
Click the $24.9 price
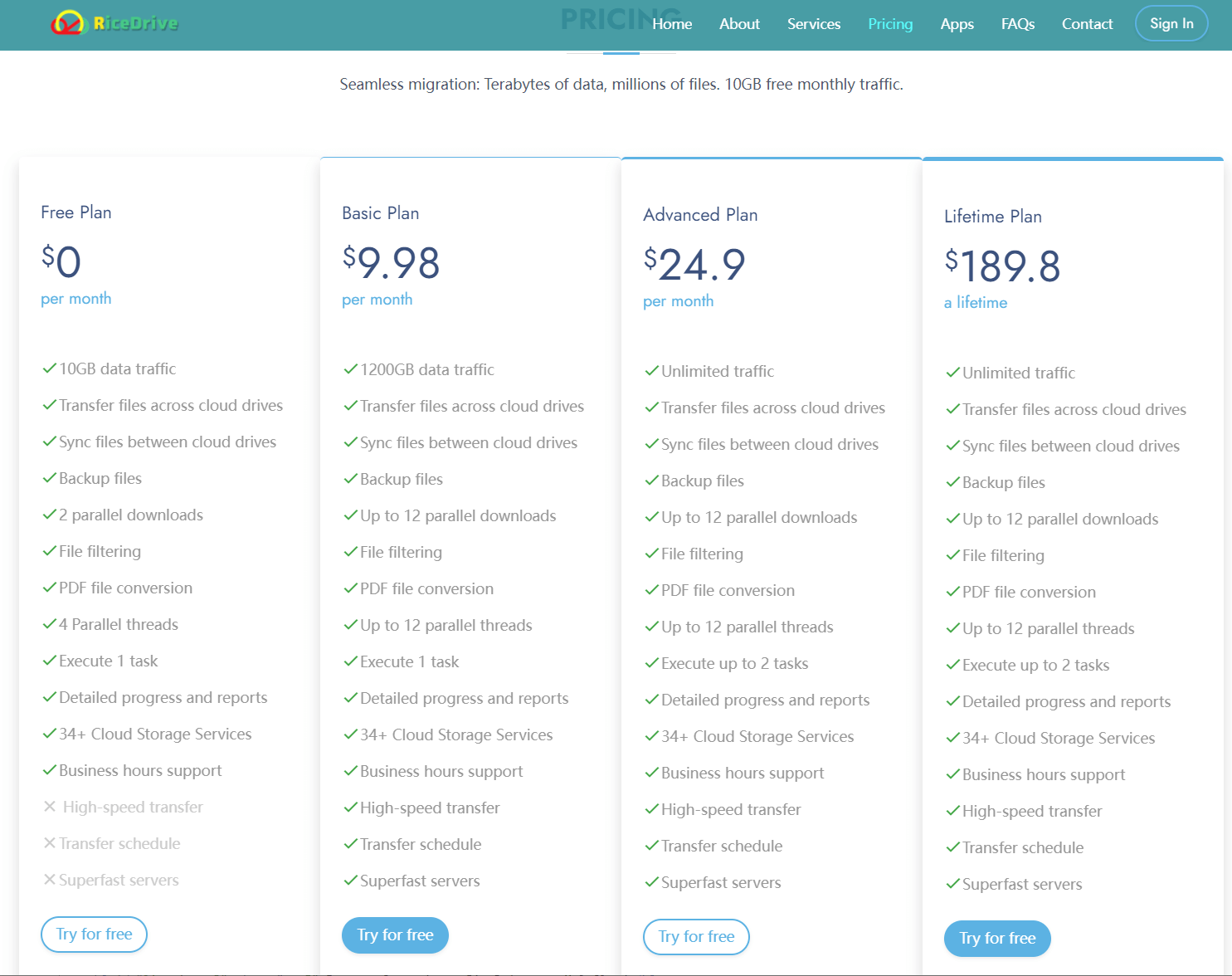click(694, 265)
